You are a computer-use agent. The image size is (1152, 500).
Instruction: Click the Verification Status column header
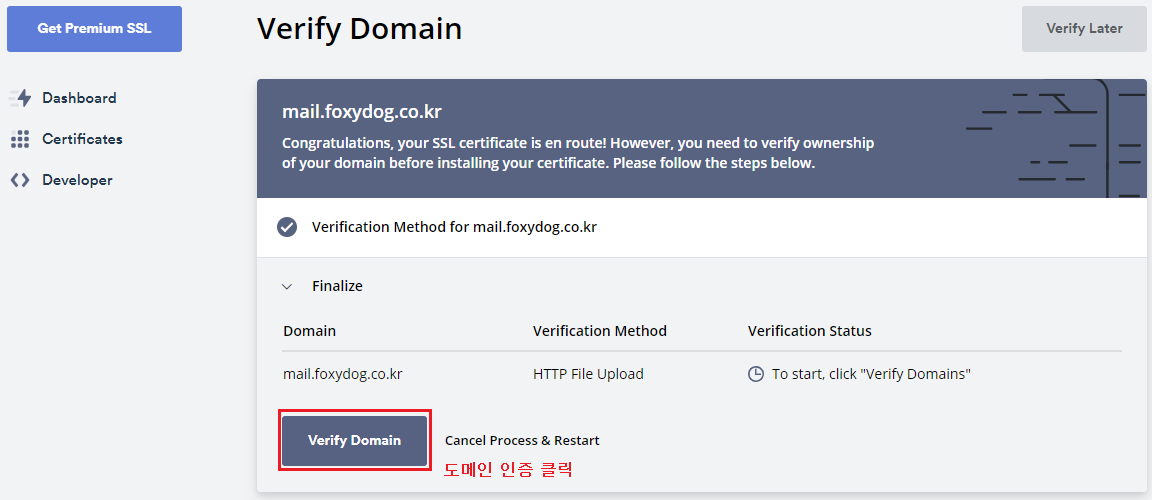[810, 331]
